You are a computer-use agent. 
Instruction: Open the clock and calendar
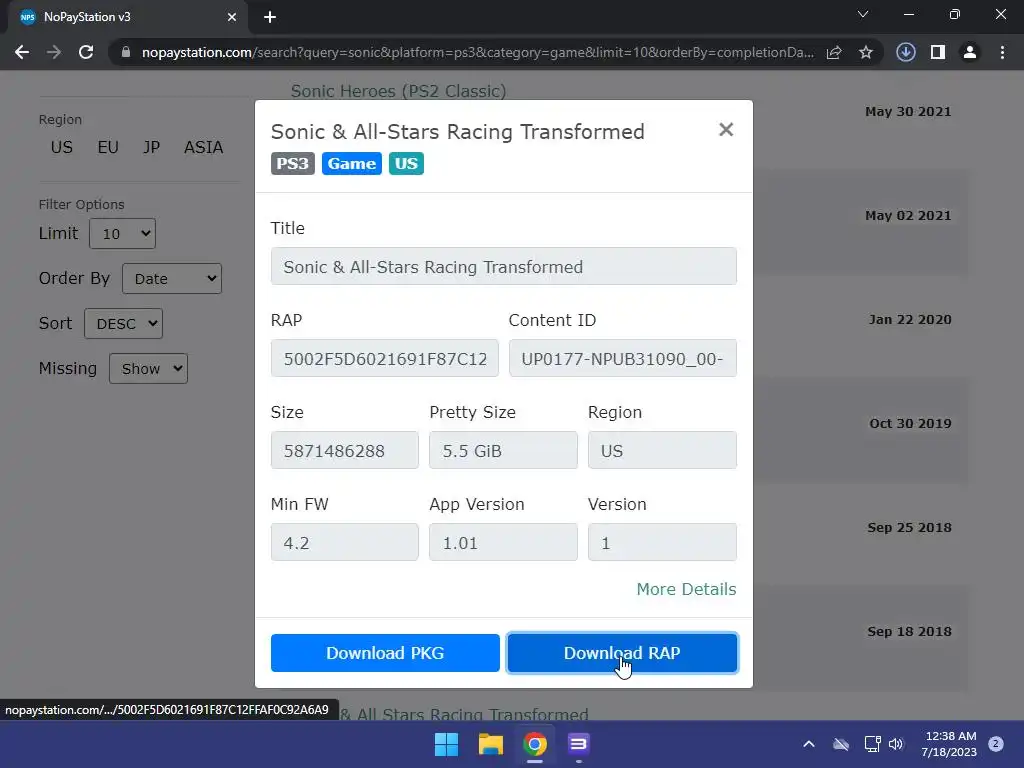coord(949,744)
